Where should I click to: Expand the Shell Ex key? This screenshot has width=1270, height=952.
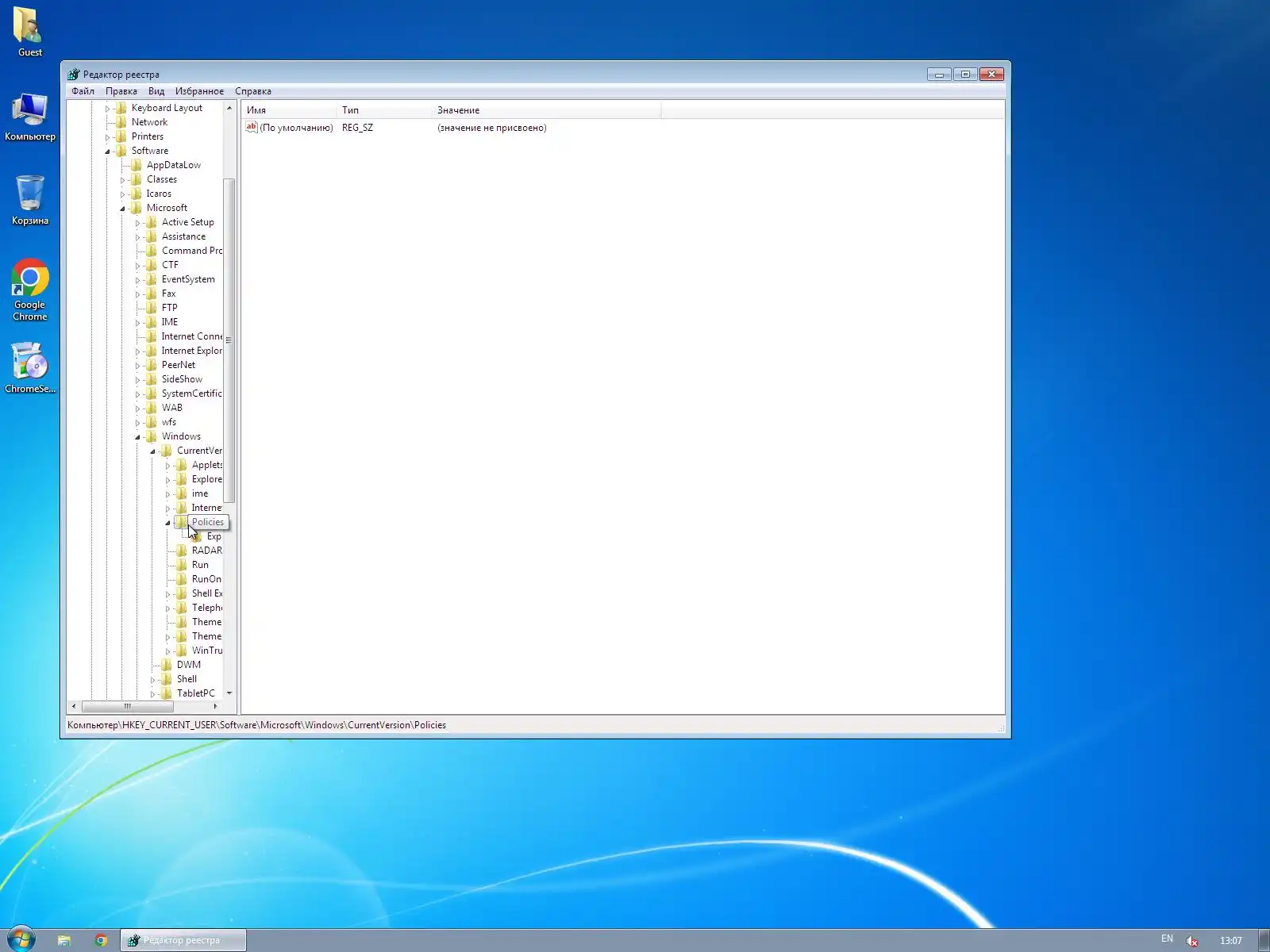167,594
